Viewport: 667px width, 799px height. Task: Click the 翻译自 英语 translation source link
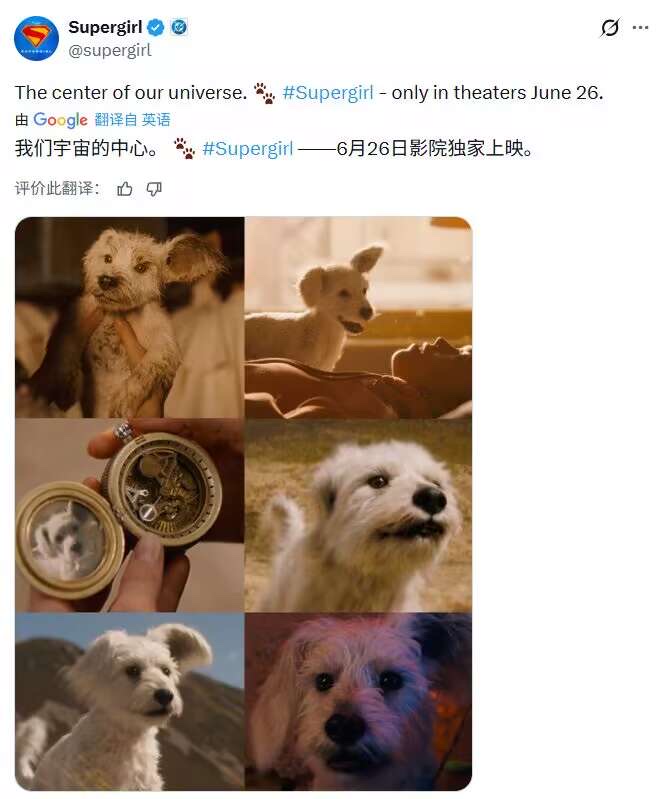click(132, 120)
